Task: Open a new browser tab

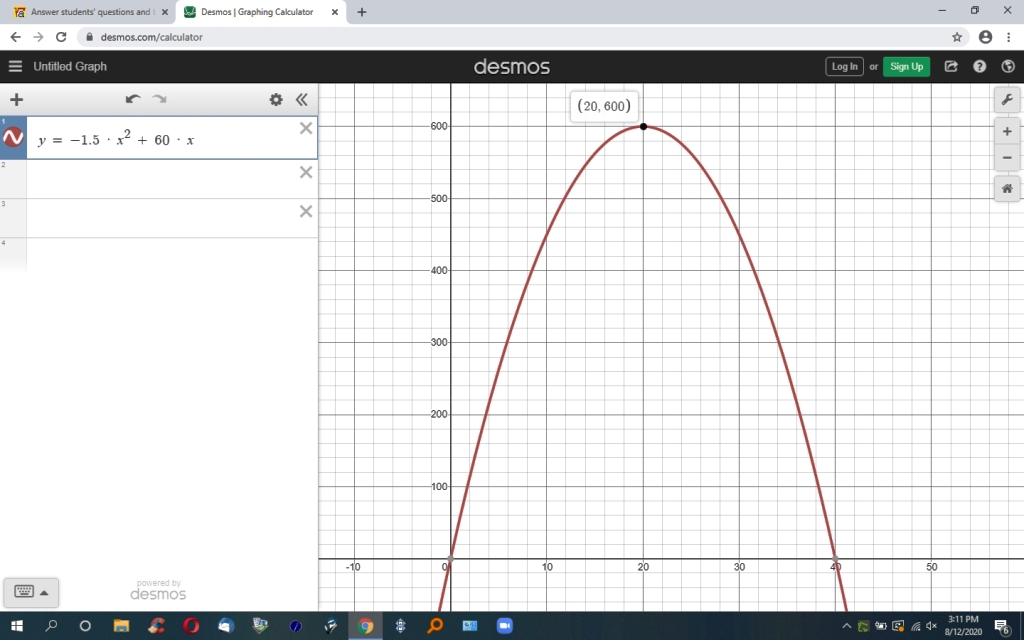Action: pyautogui.click(x=362, y=12)
